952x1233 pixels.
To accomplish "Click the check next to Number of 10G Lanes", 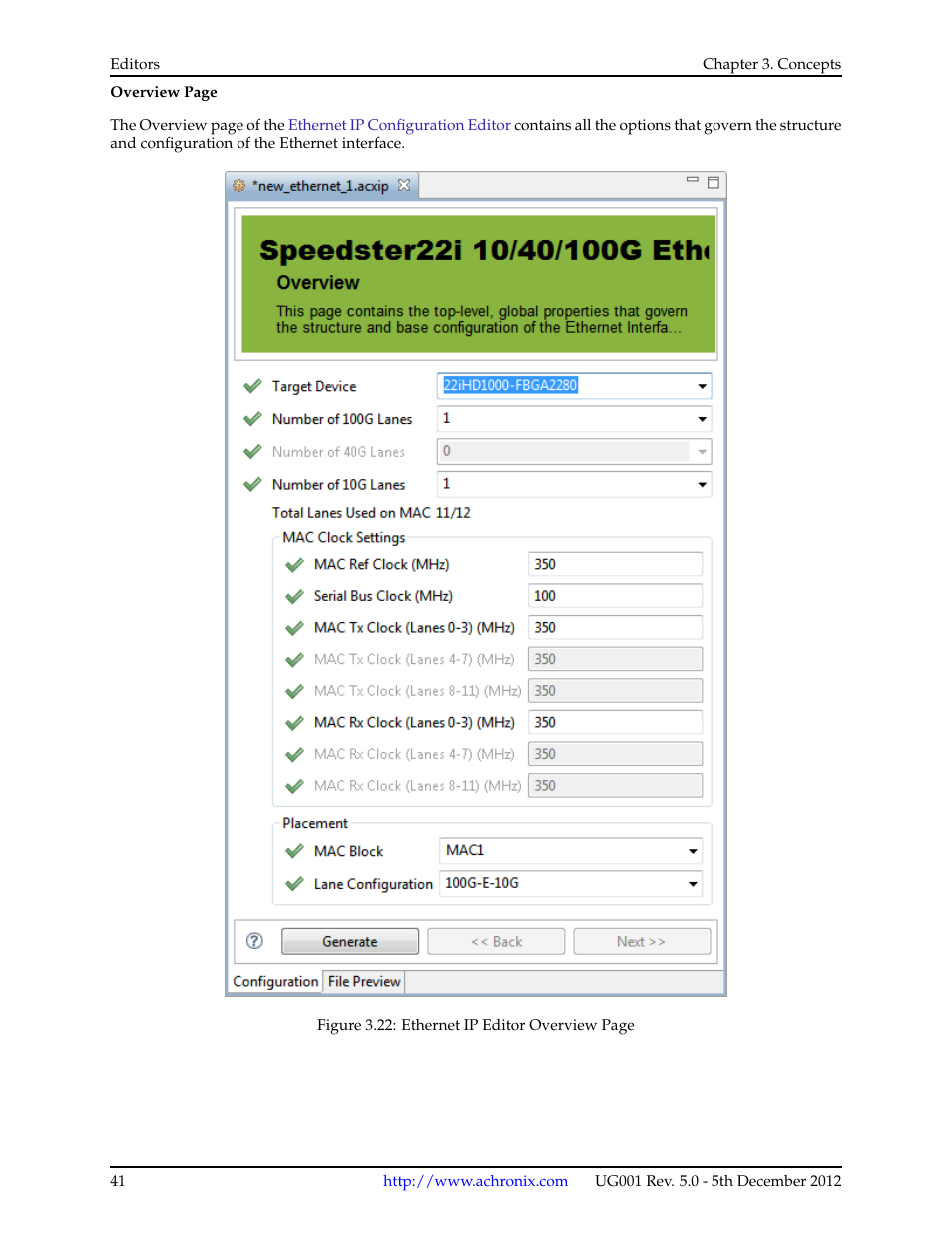I will pos(252,485).
